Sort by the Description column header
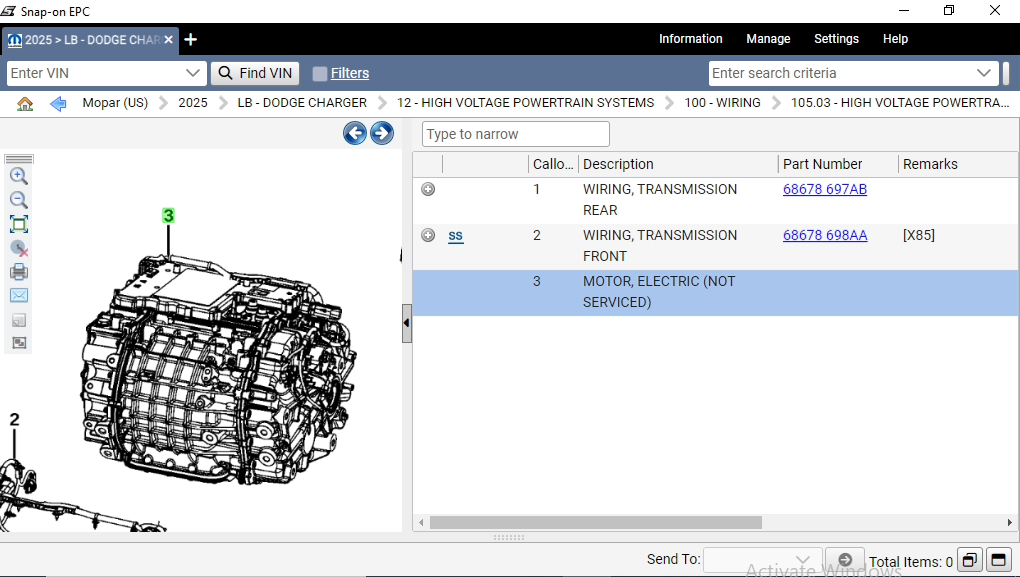Viewport: 1020px width, 577px height. point(678,164)
